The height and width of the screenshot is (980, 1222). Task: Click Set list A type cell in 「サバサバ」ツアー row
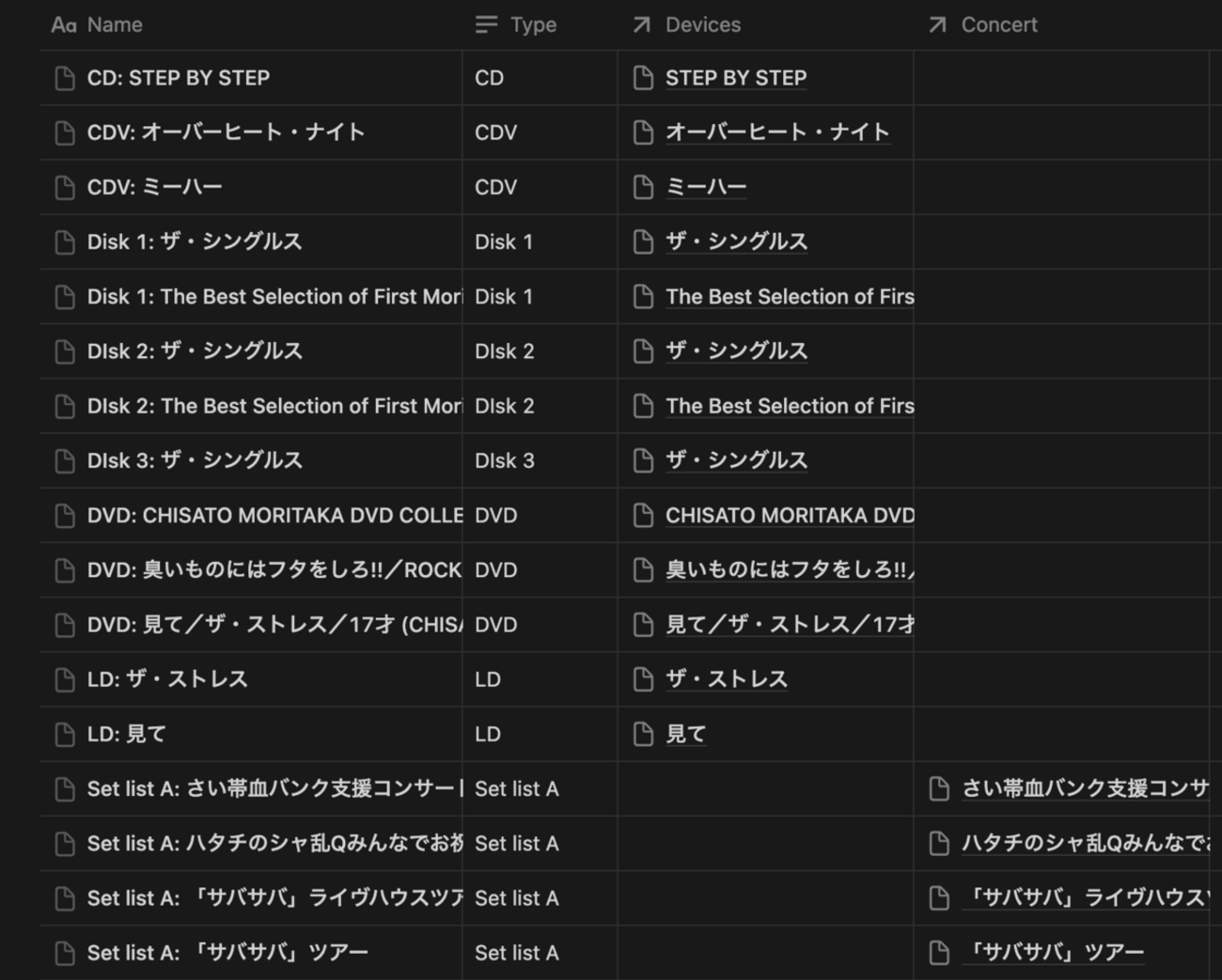(x=540, y=953)
